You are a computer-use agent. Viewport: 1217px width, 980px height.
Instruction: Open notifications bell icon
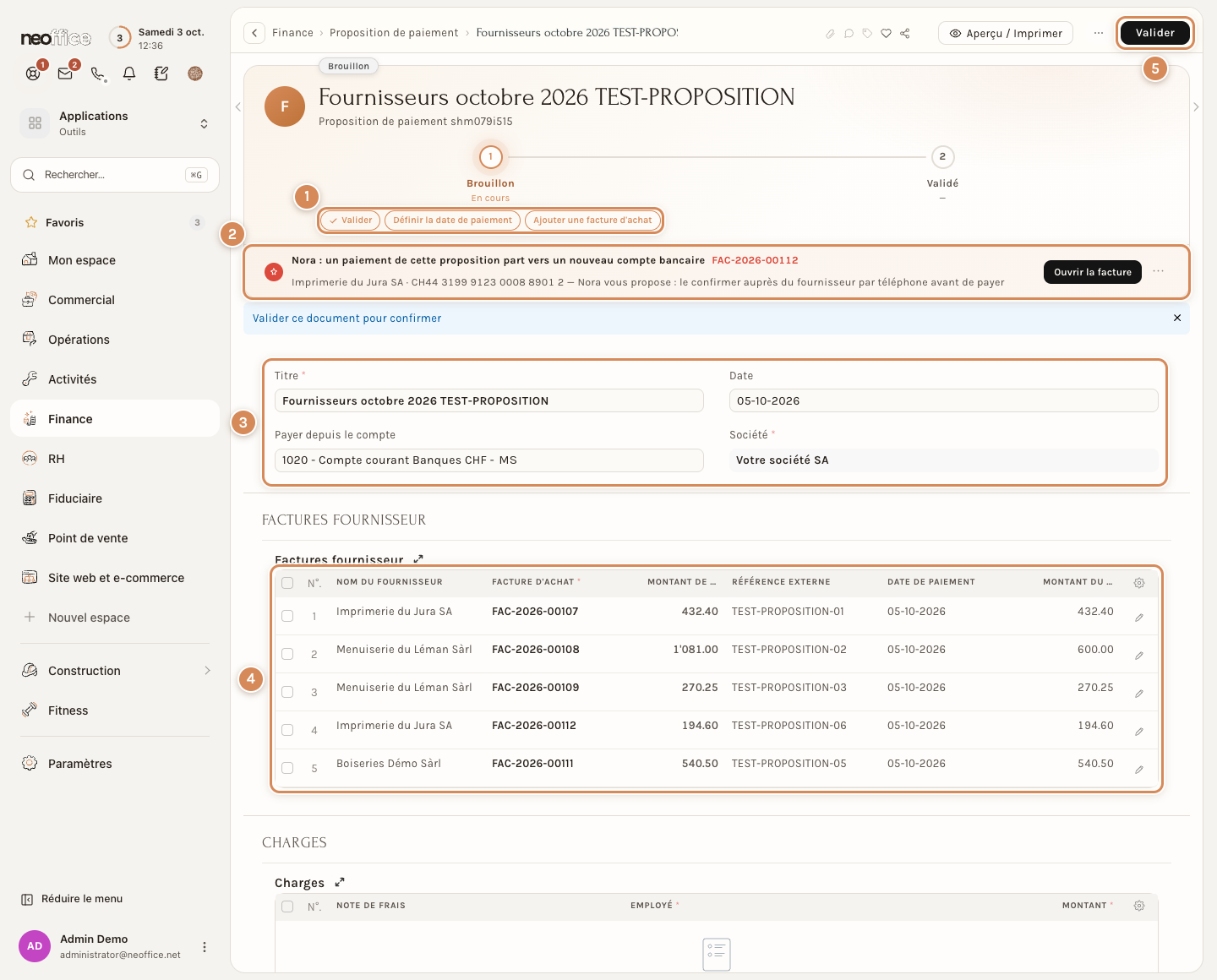[x=129, y=73]
